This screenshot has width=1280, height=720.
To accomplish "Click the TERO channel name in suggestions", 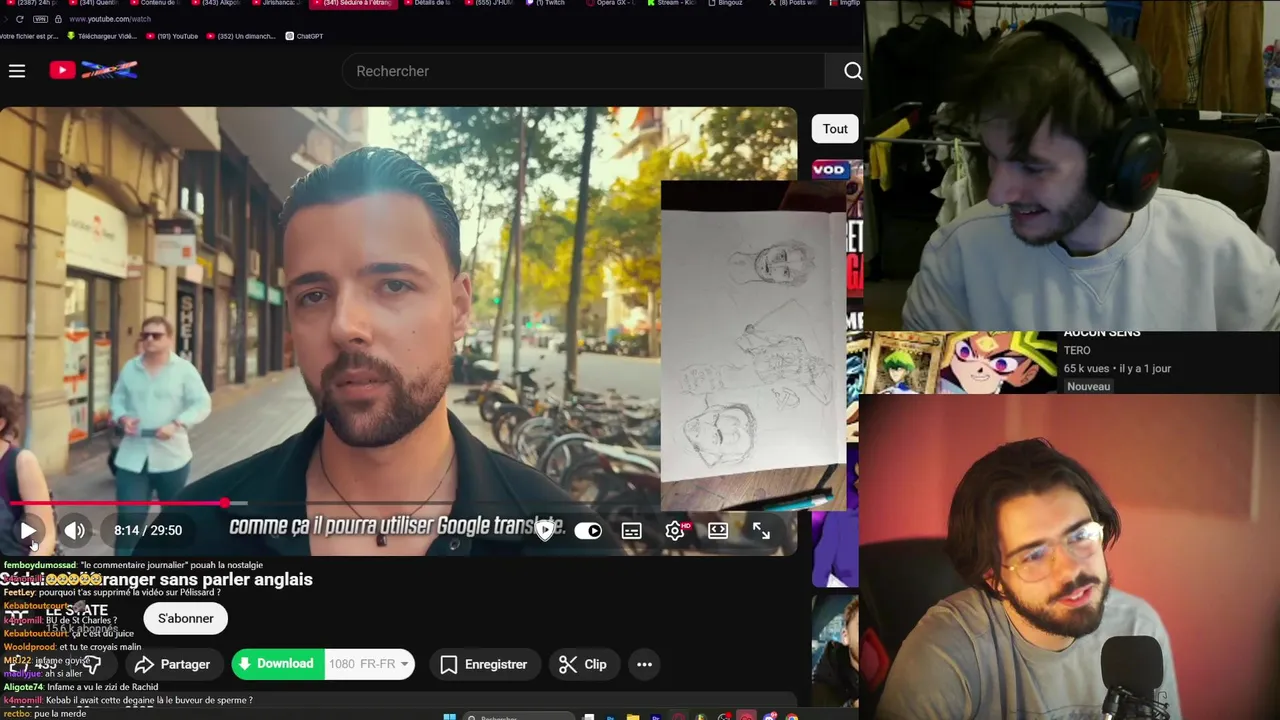I will (1077, 350).
